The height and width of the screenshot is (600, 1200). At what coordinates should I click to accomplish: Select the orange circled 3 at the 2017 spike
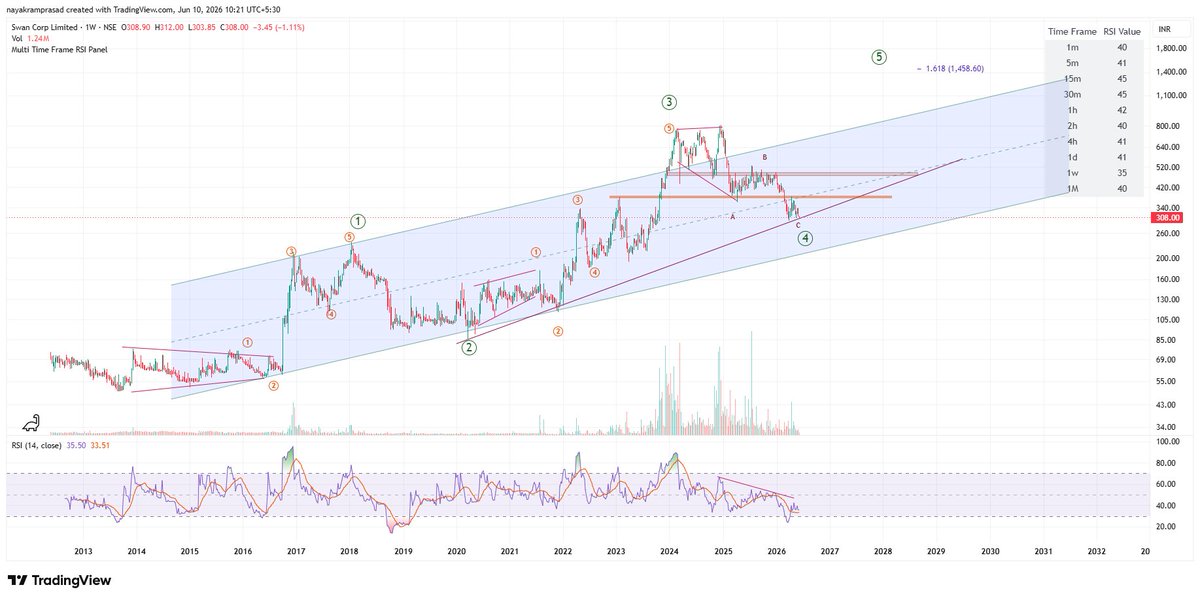point(291,251)
